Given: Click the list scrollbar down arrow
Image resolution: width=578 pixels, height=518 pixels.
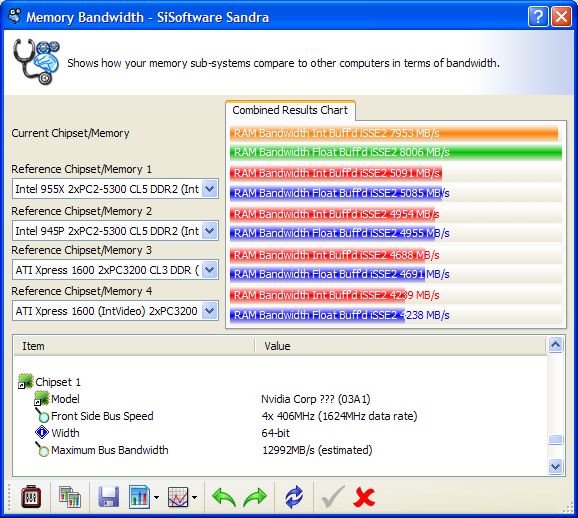Looking at the screenshot, I should tap(556, 466).
